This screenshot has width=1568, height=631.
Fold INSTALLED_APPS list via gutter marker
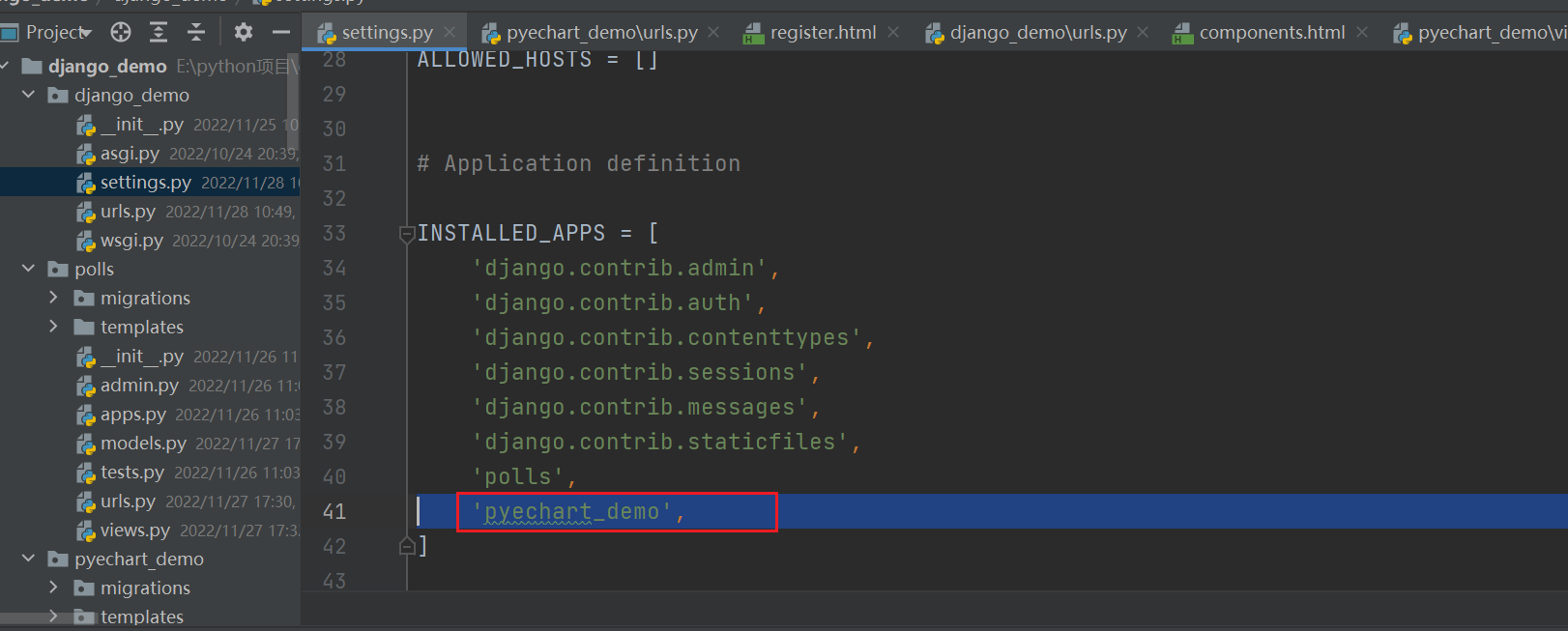point(407,233)
